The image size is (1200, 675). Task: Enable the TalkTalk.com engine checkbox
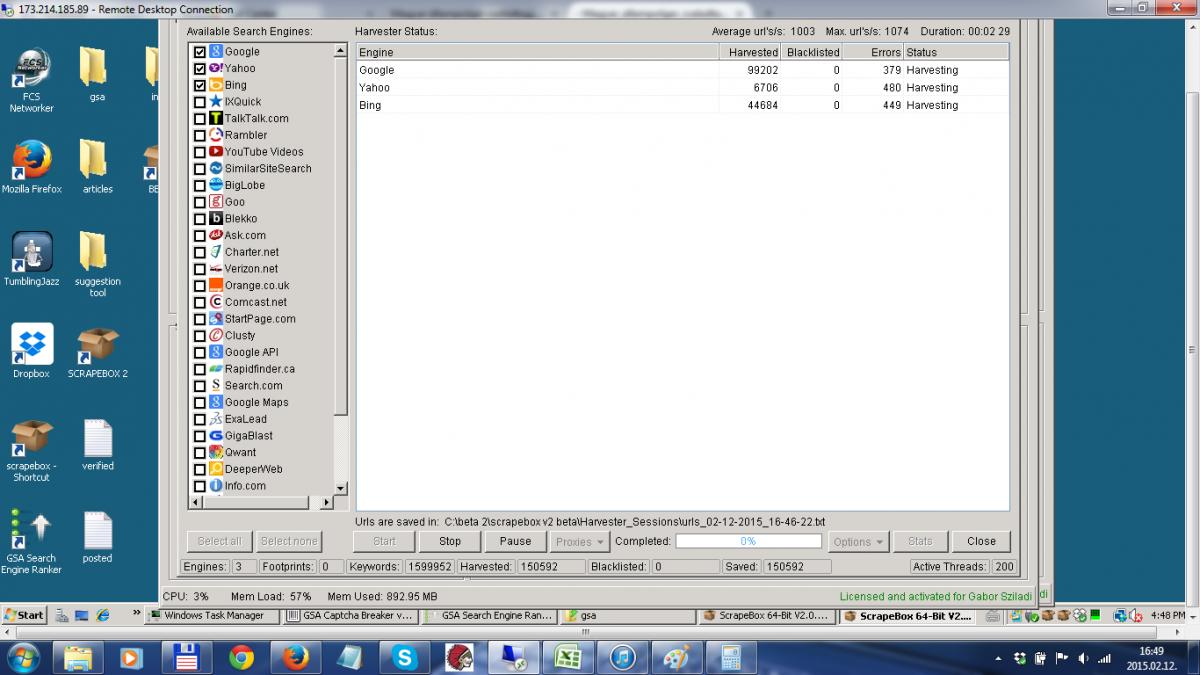click(200, 119)
